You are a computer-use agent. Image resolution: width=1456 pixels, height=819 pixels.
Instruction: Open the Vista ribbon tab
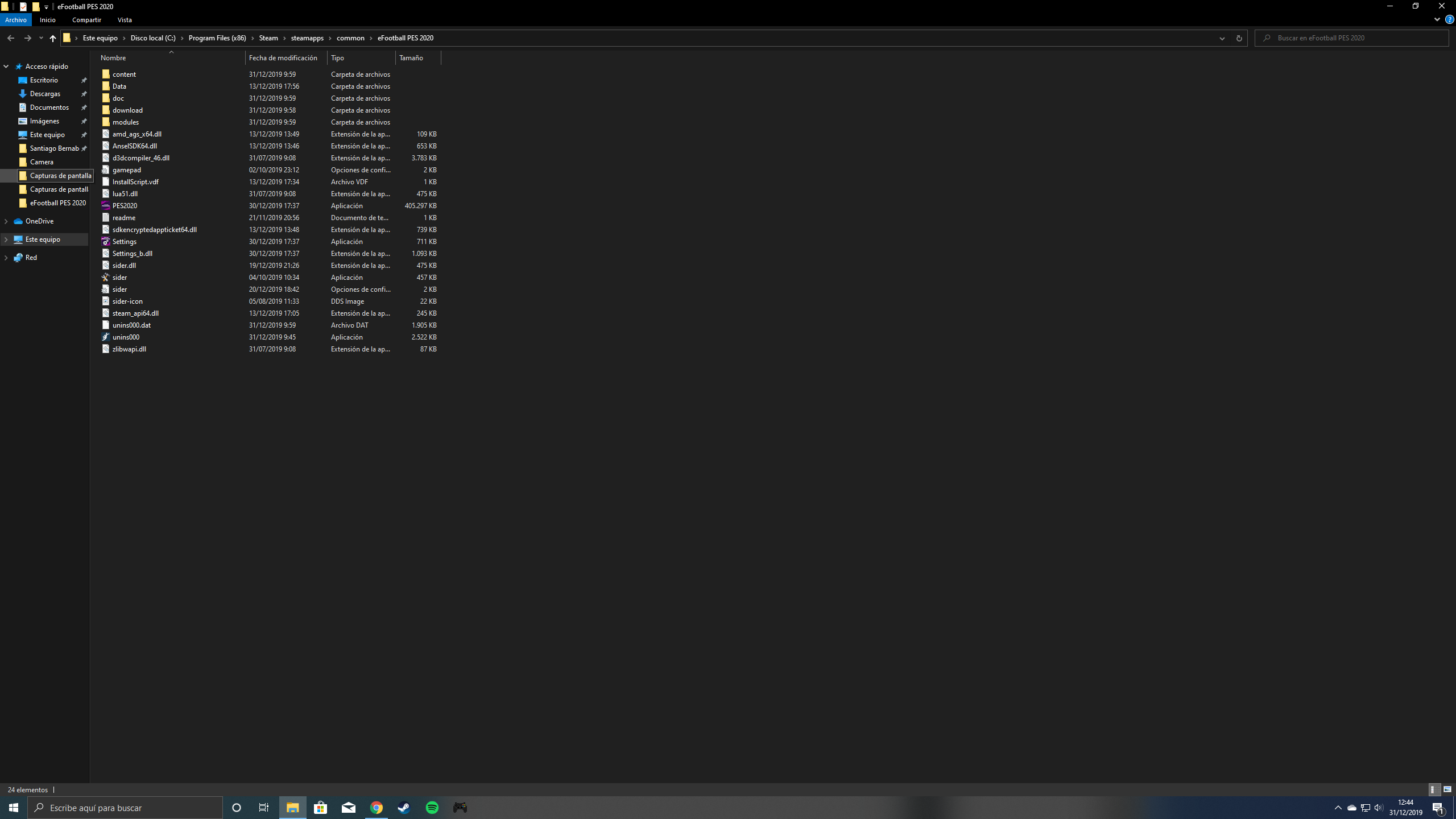[125, 20]
